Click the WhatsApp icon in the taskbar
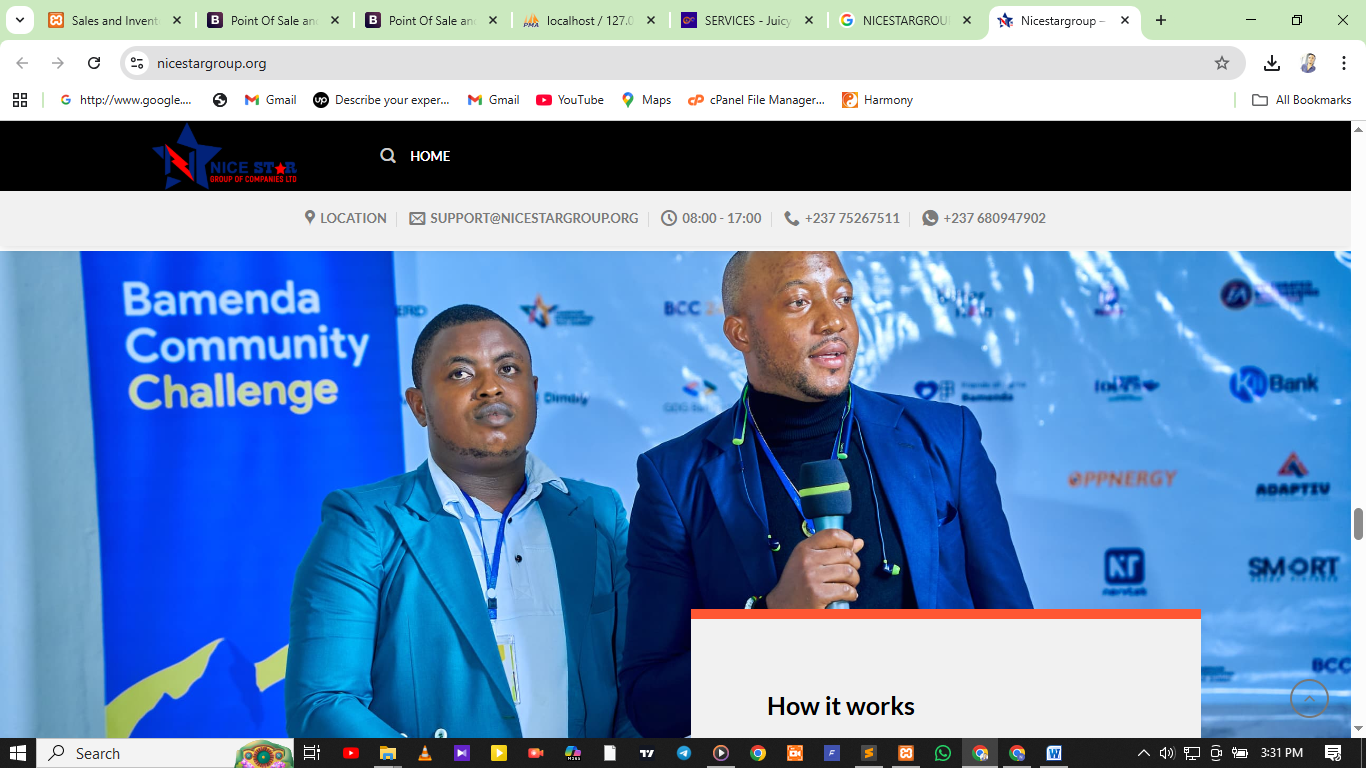 click(x=943, y=753)
